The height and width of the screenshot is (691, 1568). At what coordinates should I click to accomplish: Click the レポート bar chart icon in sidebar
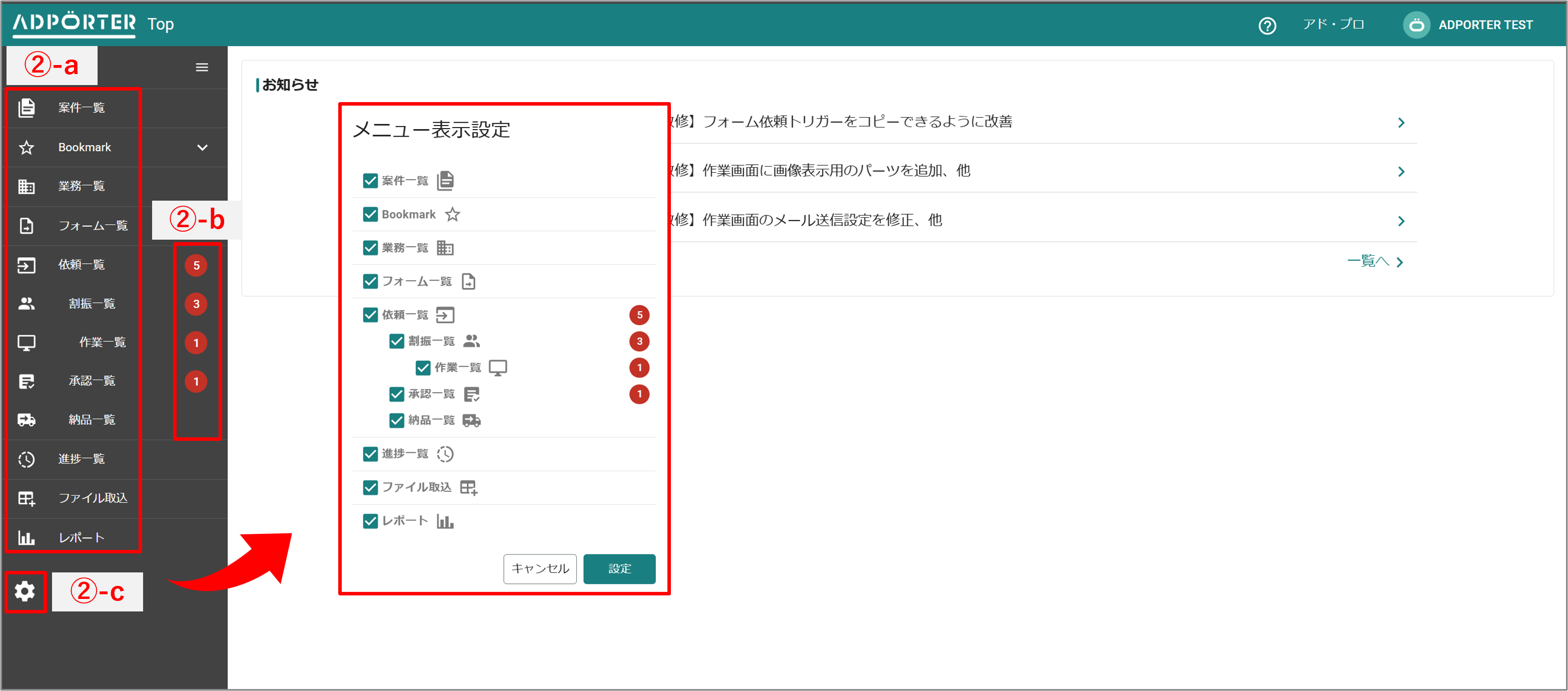pos(26,537)
